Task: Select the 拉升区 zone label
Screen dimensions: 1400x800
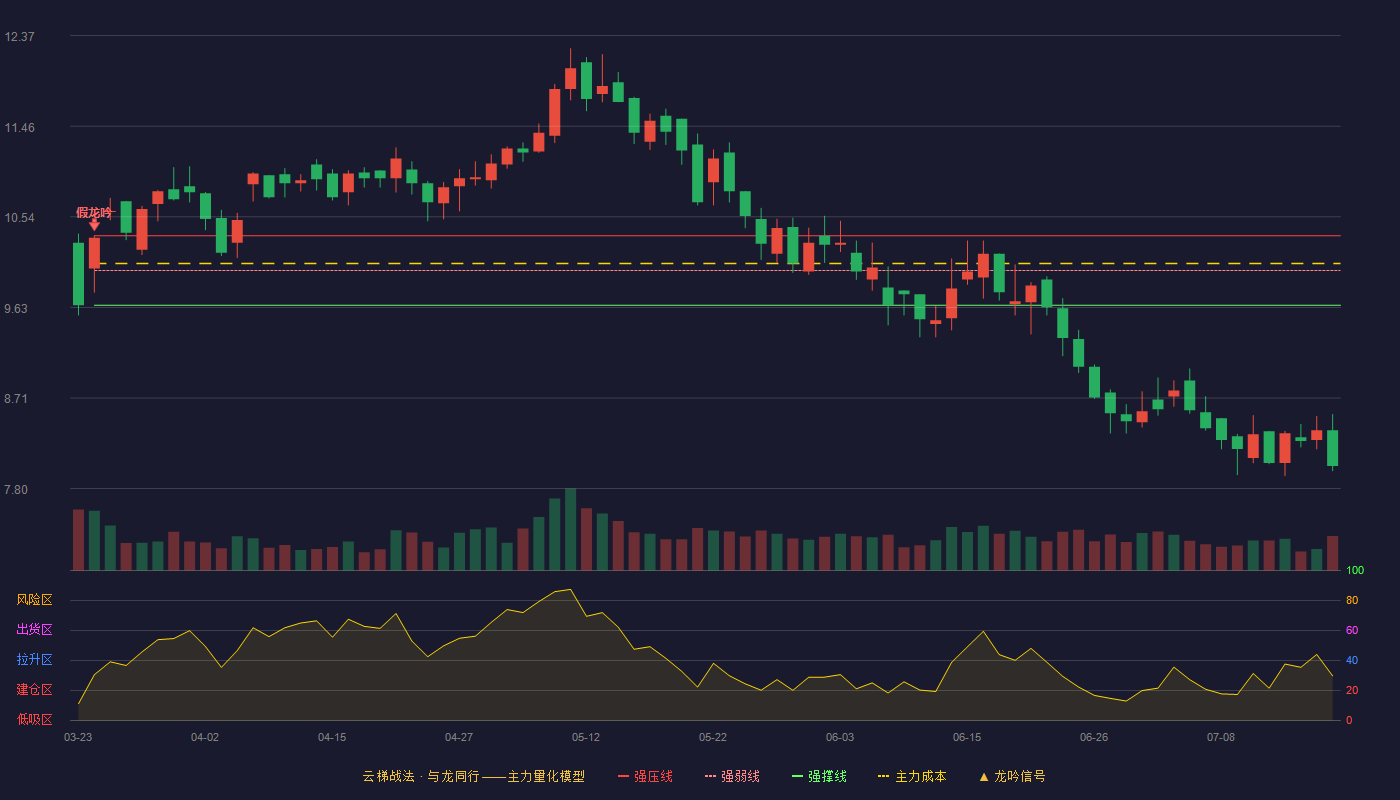Action: (x=34, y=660)
